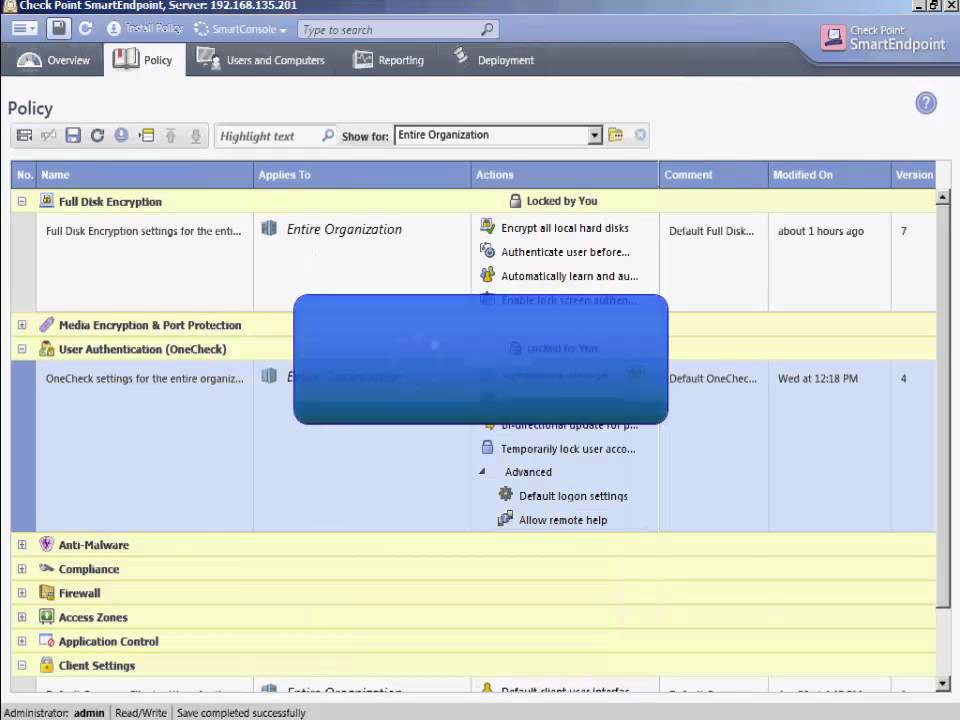
Task: Click the blue save disk icon in the Policy toolbar
Action: (73, 135)
